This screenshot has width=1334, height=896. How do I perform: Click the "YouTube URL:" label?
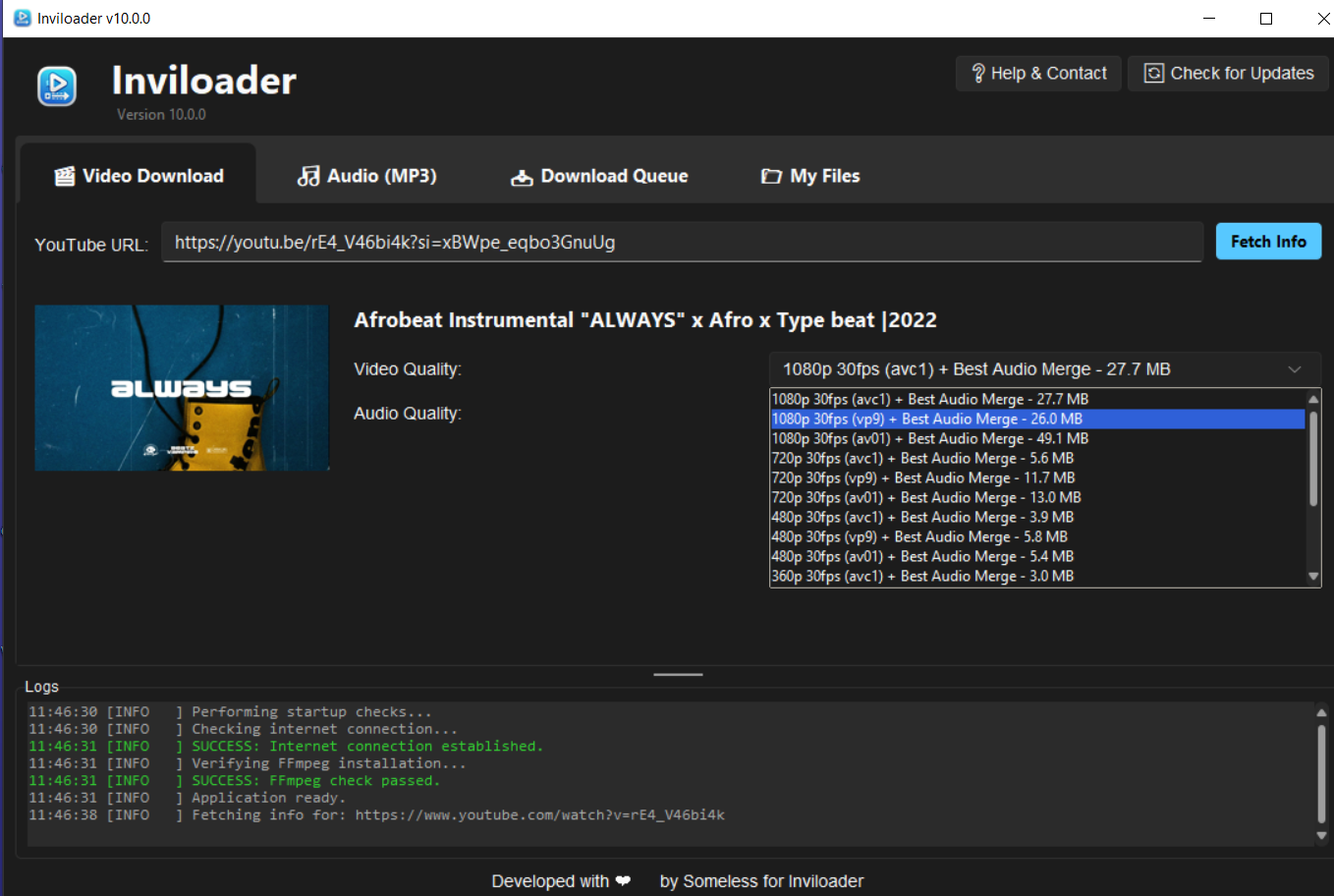tap(91, 245)
